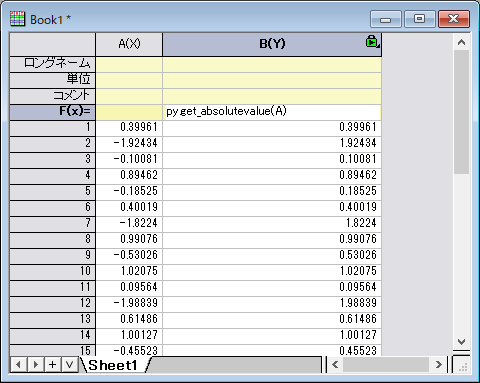Minimize the Book1 window
This screenshot has width=480, height=383.
(x=386, y=19)
